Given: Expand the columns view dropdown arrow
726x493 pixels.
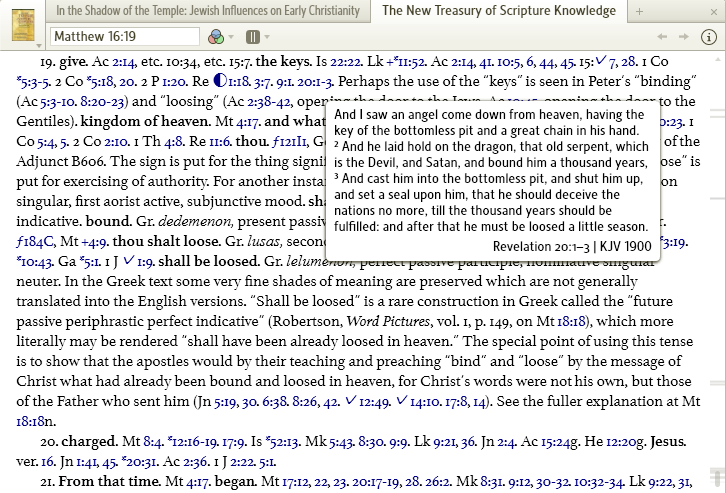Looking at the screenshot, I should point(267,37).
